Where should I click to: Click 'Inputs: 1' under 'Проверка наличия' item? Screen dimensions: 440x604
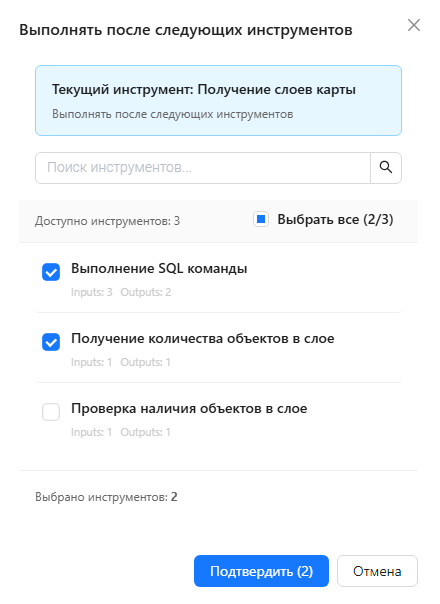[x=92, y=432]
